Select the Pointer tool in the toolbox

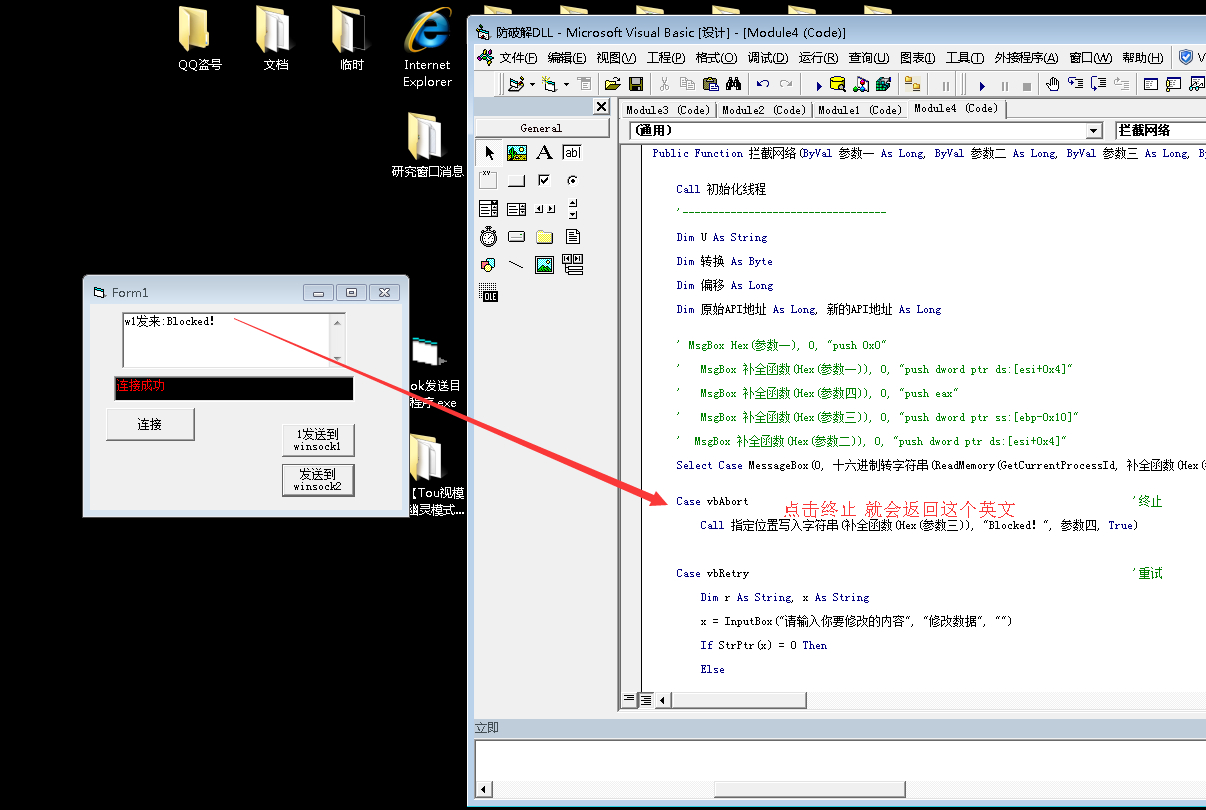point(489,153)
